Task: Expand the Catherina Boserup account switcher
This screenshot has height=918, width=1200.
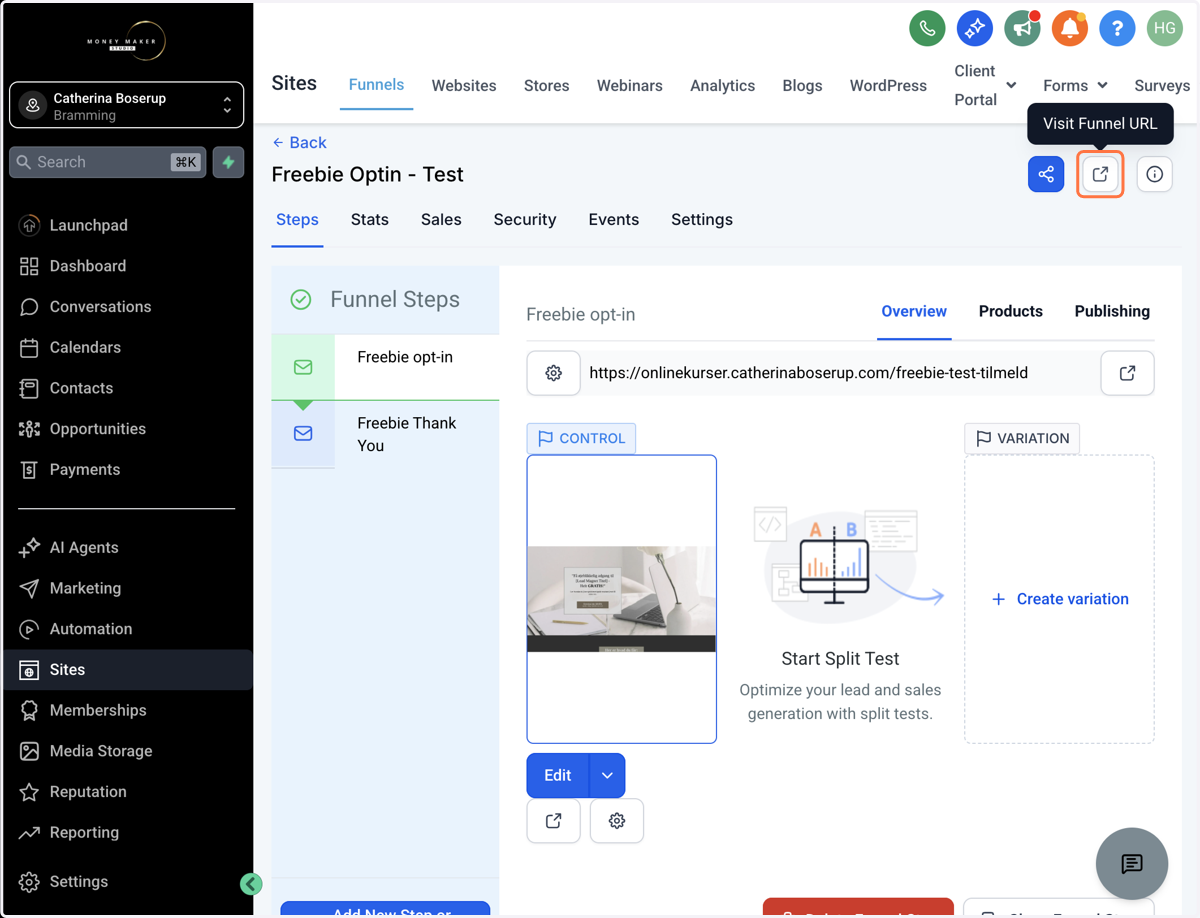Action: point(127,106)
